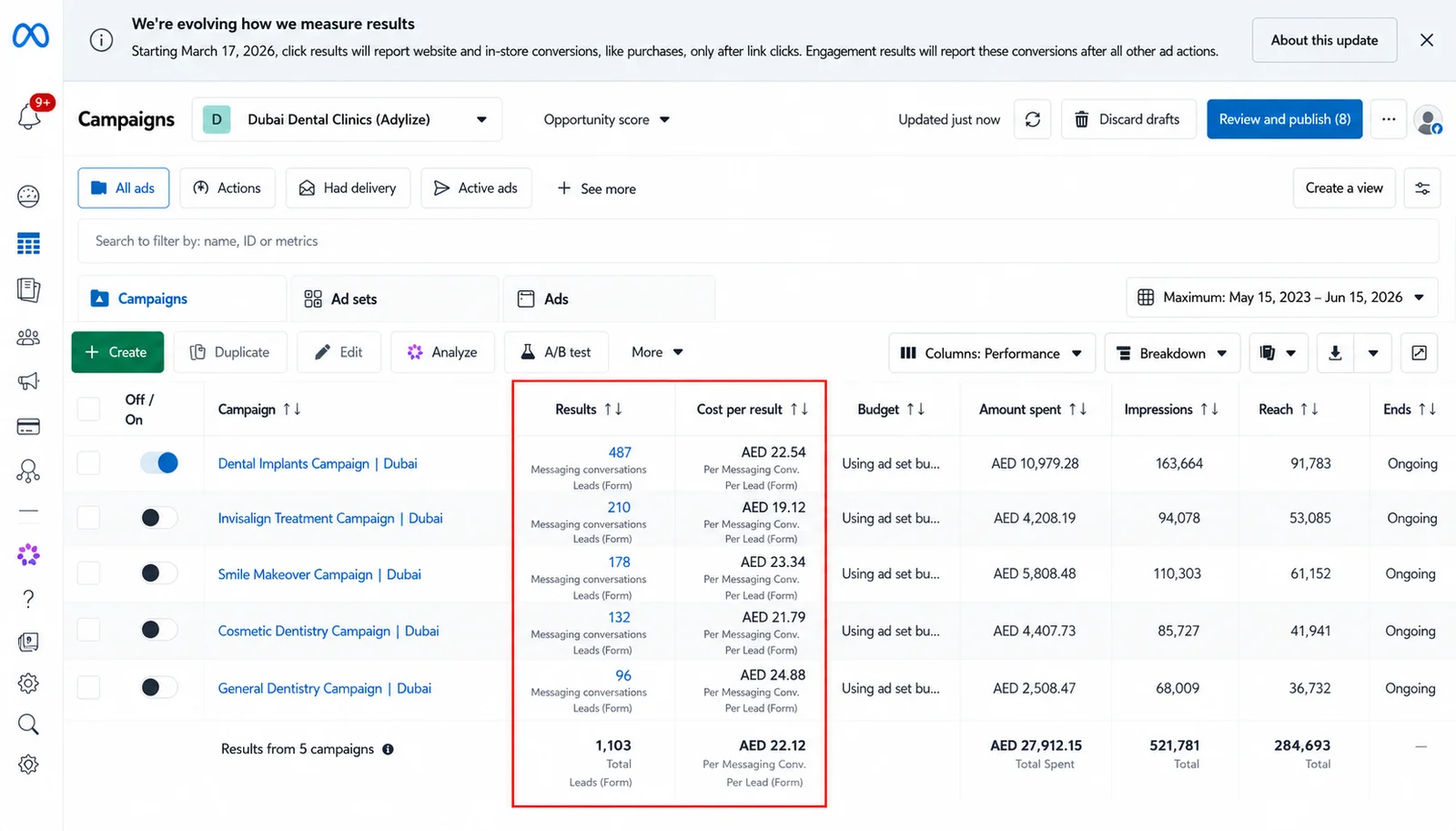Open the notifications bell
Image resolution: width=1456 pixels, height=831 pixels.
(x=29, y=117)
